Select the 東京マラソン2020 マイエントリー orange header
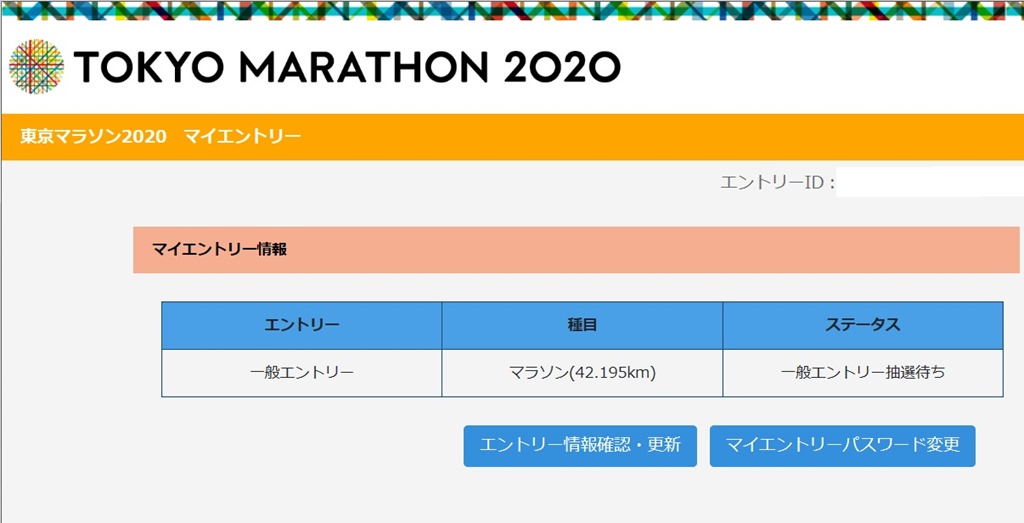The width and height of the screenshot is (1024, 523). 513,137
